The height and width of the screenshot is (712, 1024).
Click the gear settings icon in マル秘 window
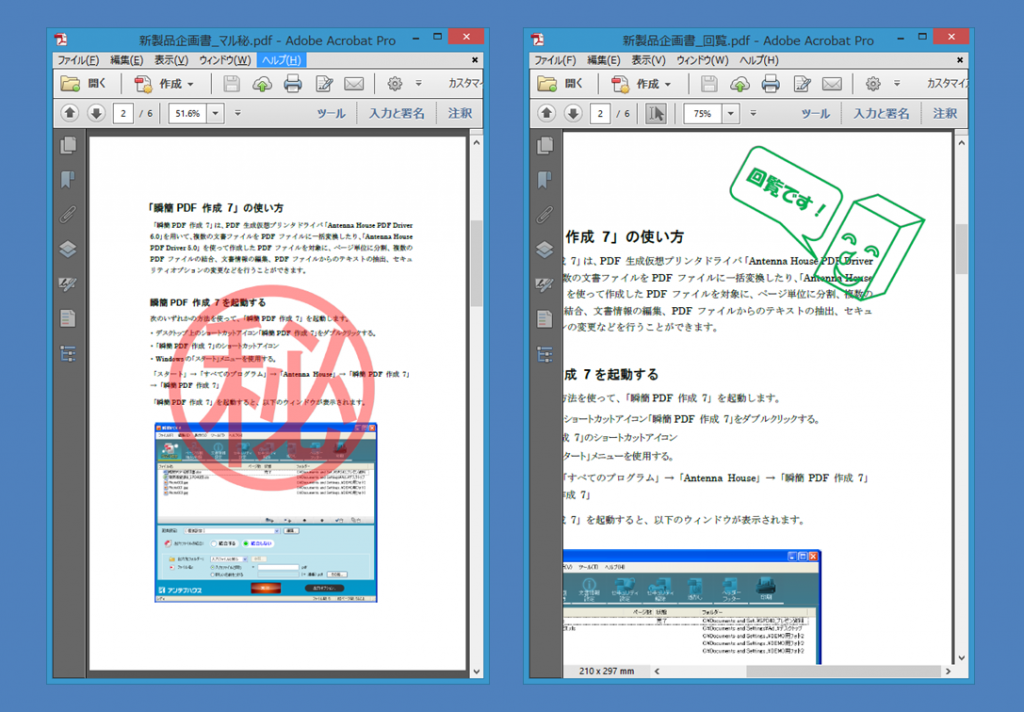click(x=394, y=84)
